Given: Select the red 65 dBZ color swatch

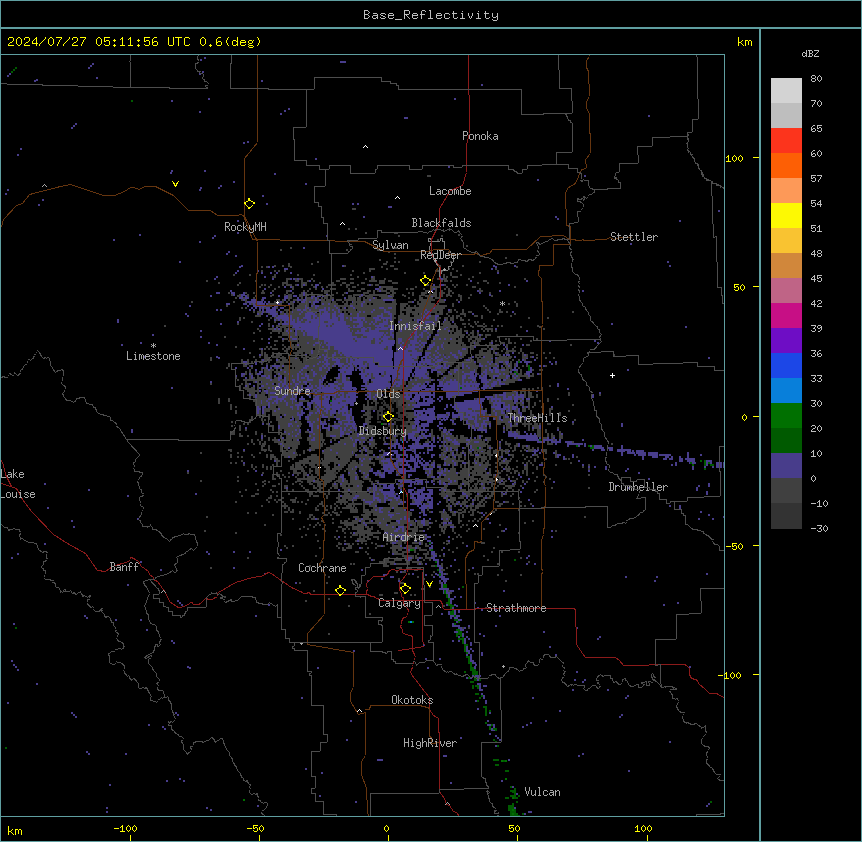Looking at the screenshot, I should 786,141.
